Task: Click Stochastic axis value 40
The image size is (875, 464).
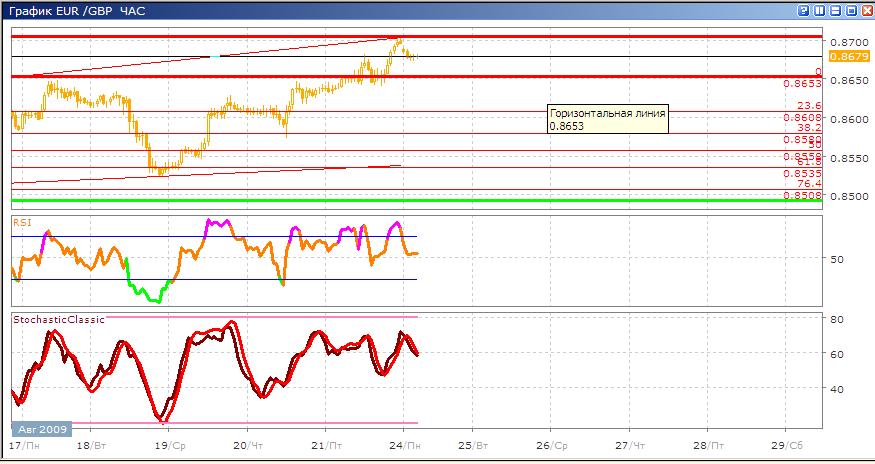Action: [837, 389]
